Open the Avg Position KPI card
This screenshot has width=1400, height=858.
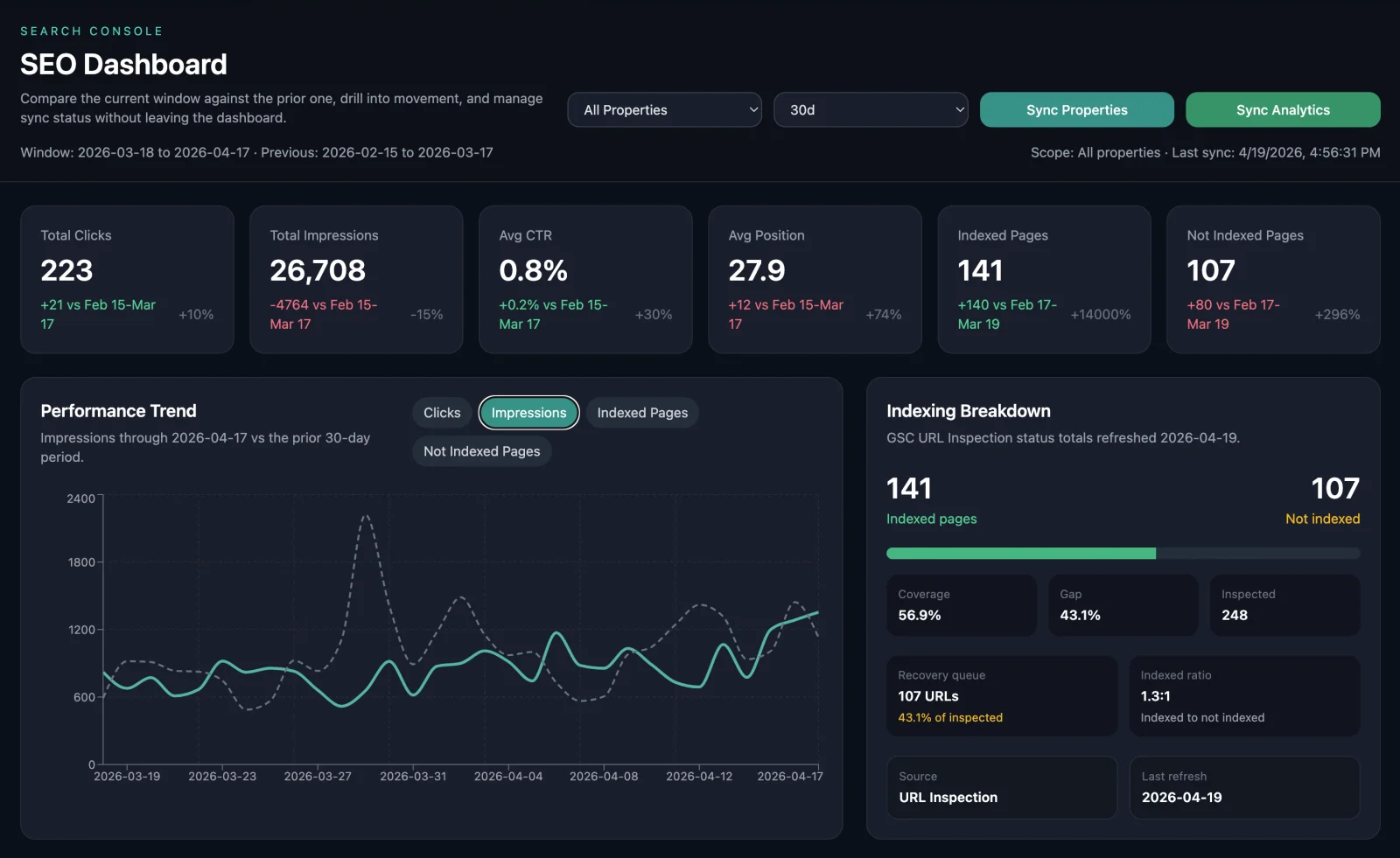[x=814, y=279]
